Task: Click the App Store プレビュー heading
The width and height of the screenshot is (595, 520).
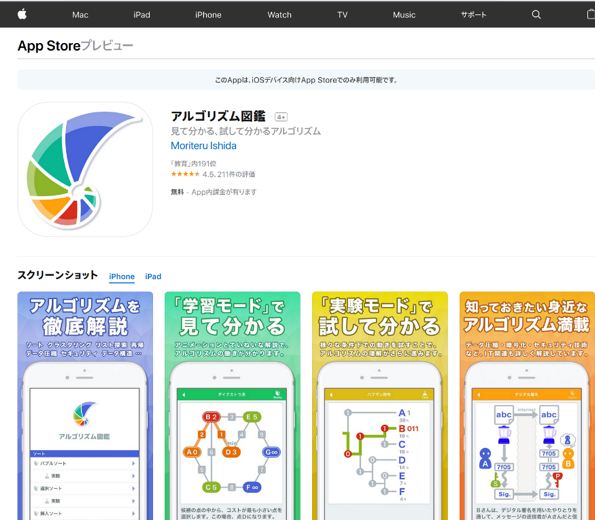Action: click(x=75, y=46)
